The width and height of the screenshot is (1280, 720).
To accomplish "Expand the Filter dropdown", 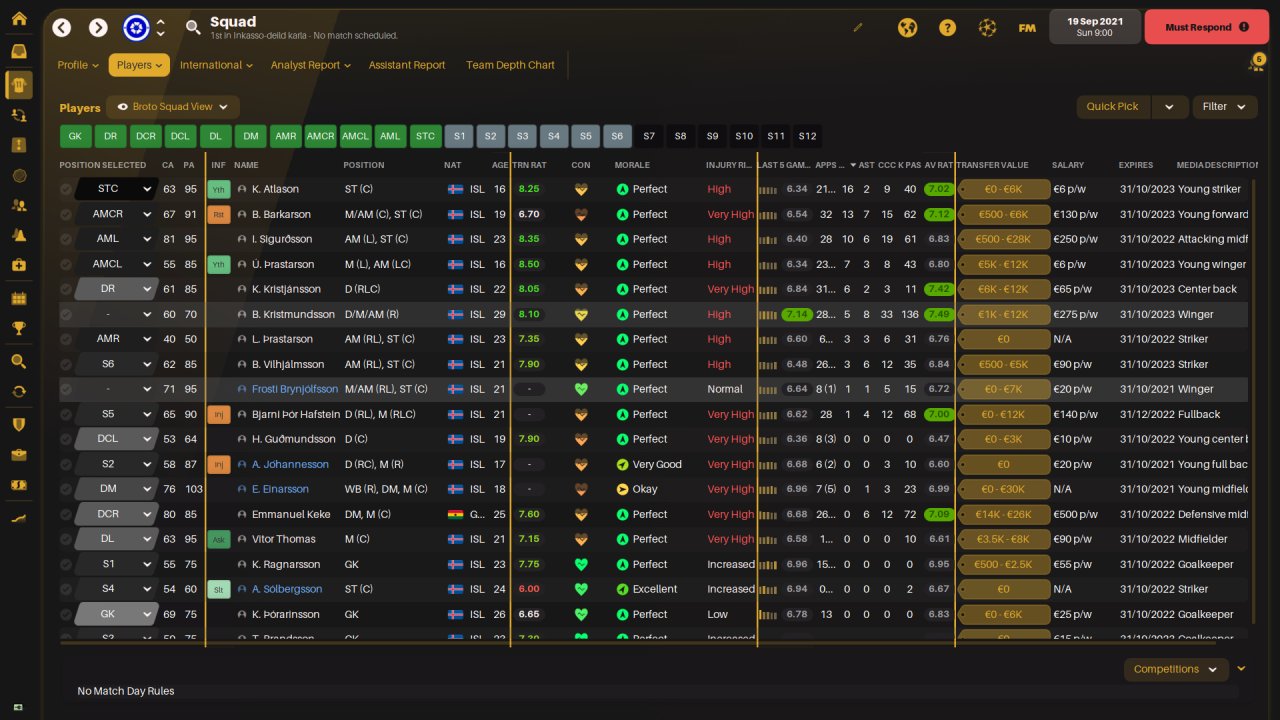I will pyautogui.click(x=1225, y=107).
